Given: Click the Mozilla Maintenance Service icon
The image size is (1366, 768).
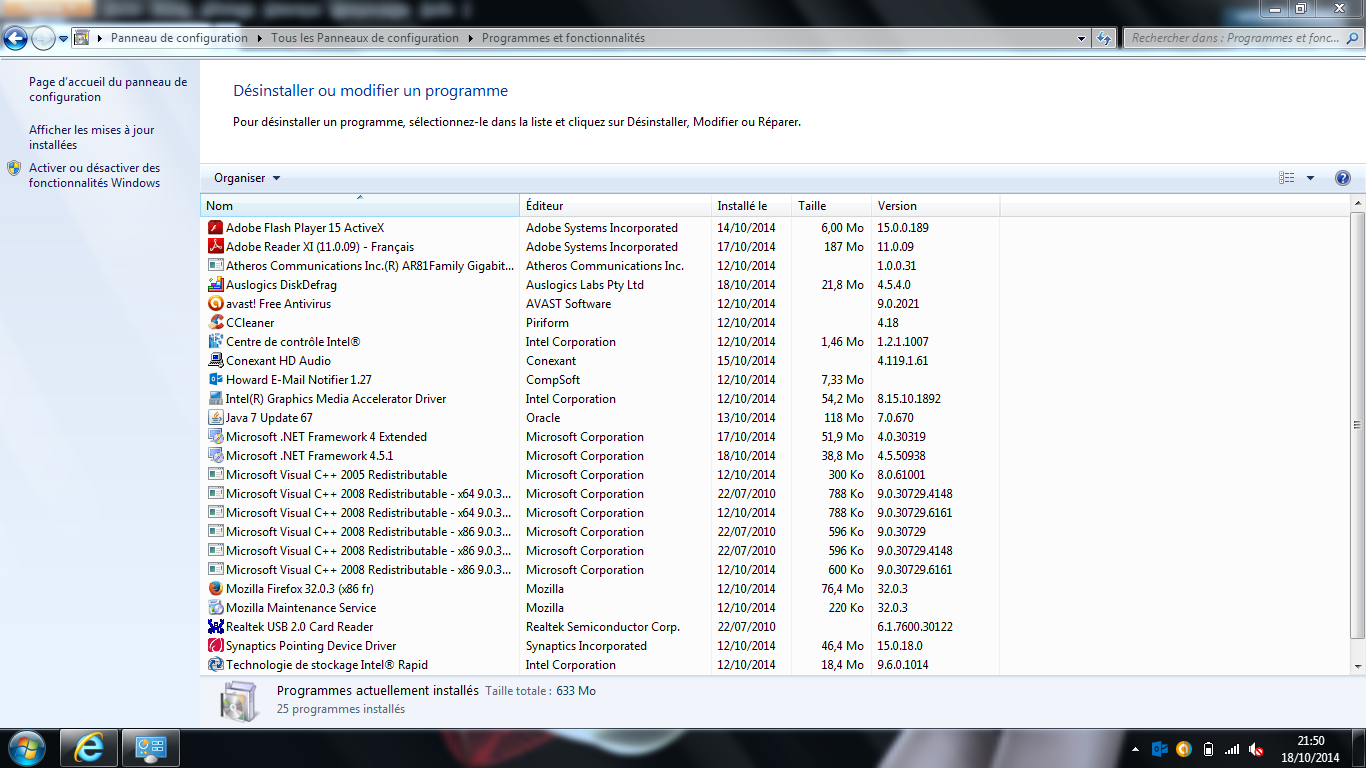Looking at the screenshot, I should pos(215,608).
